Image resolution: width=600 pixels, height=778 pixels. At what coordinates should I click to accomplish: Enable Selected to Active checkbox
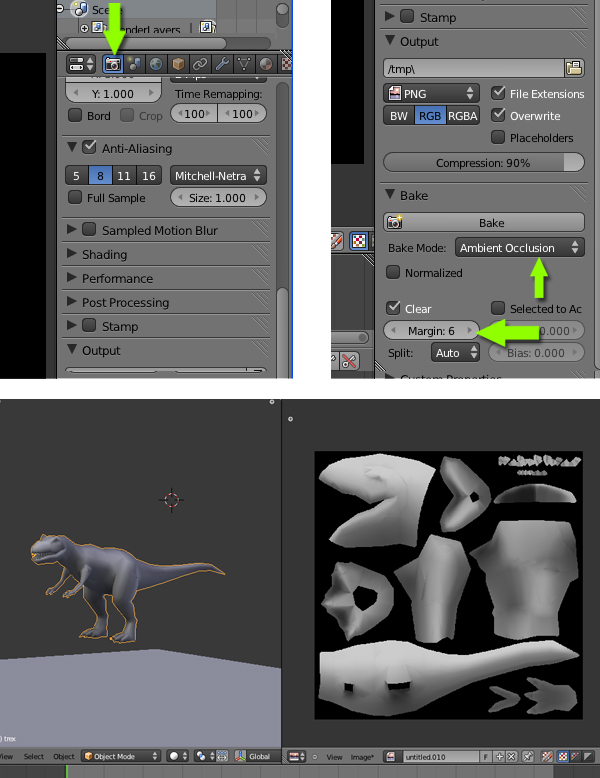498,308
